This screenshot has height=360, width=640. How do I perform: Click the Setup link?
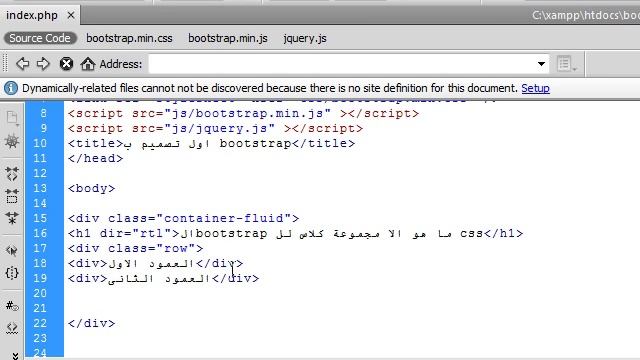point(536,88)
